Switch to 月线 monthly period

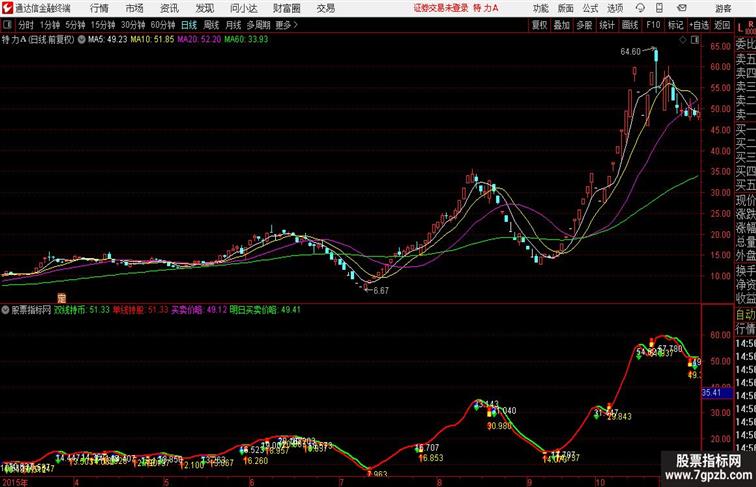(x=233, y=25)
